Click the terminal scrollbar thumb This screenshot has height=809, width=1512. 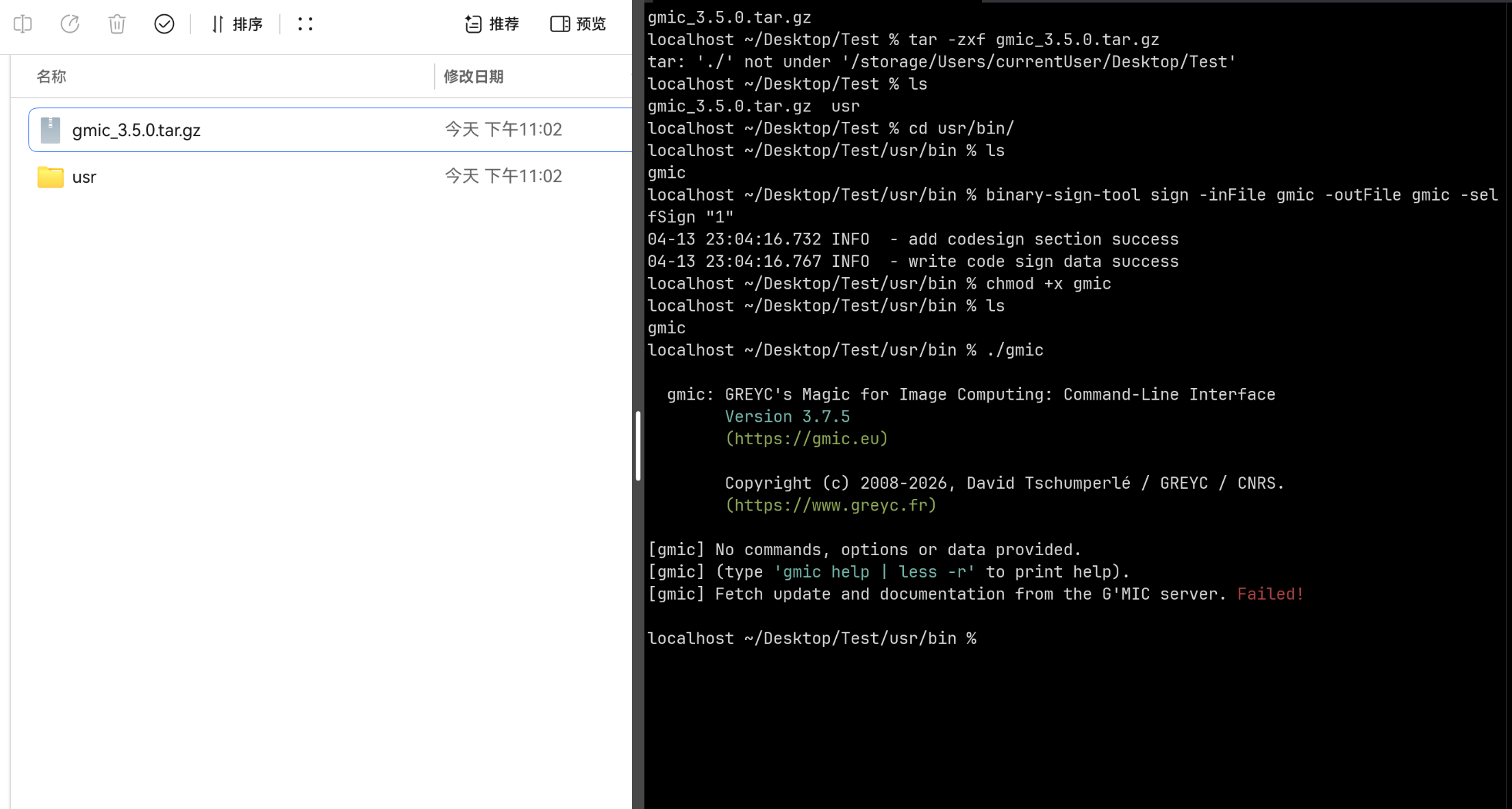tap(638, 446)
